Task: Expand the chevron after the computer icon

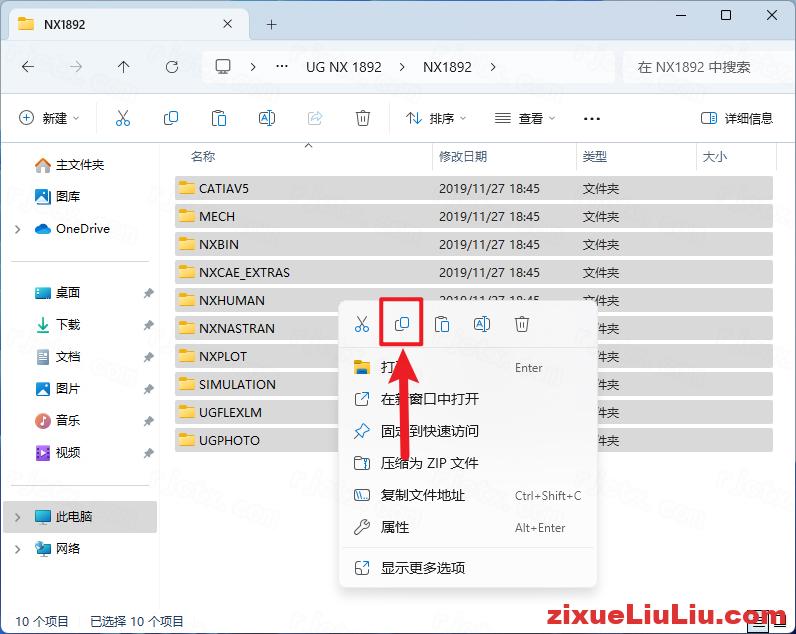Action: (x=253, y=66)
